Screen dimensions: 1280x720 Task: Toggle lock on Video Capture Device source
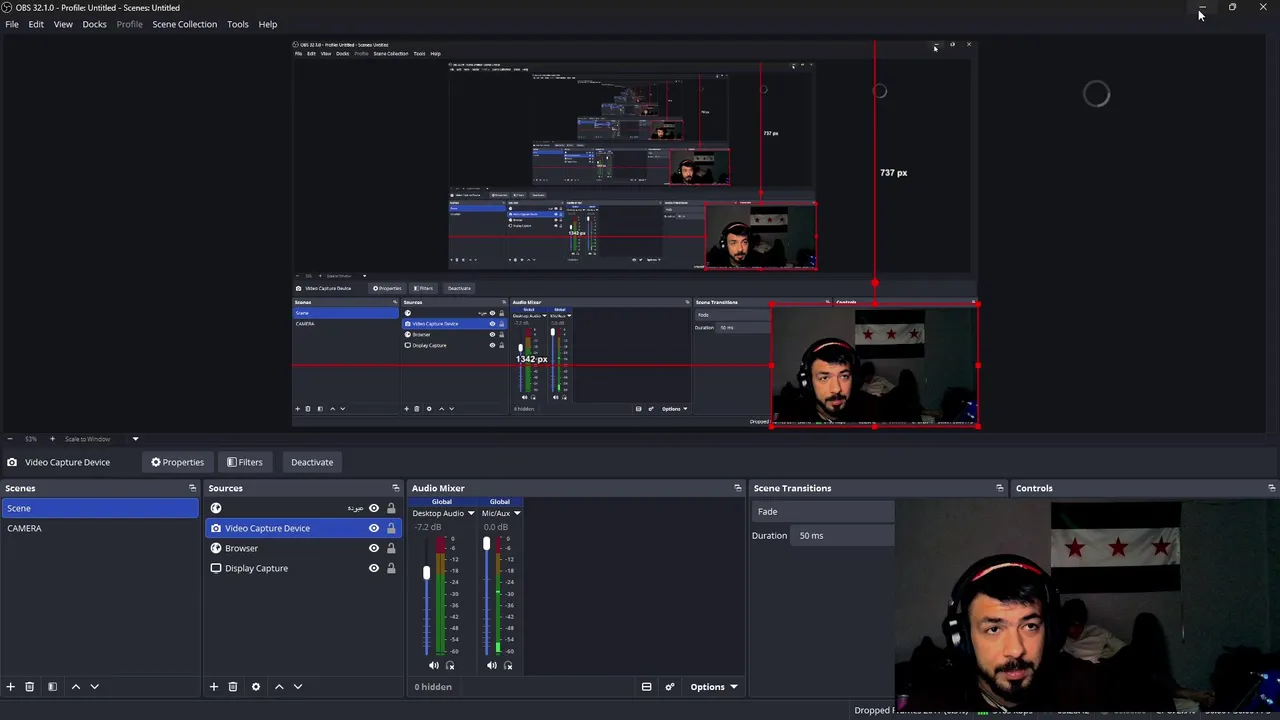pos(391,528)
